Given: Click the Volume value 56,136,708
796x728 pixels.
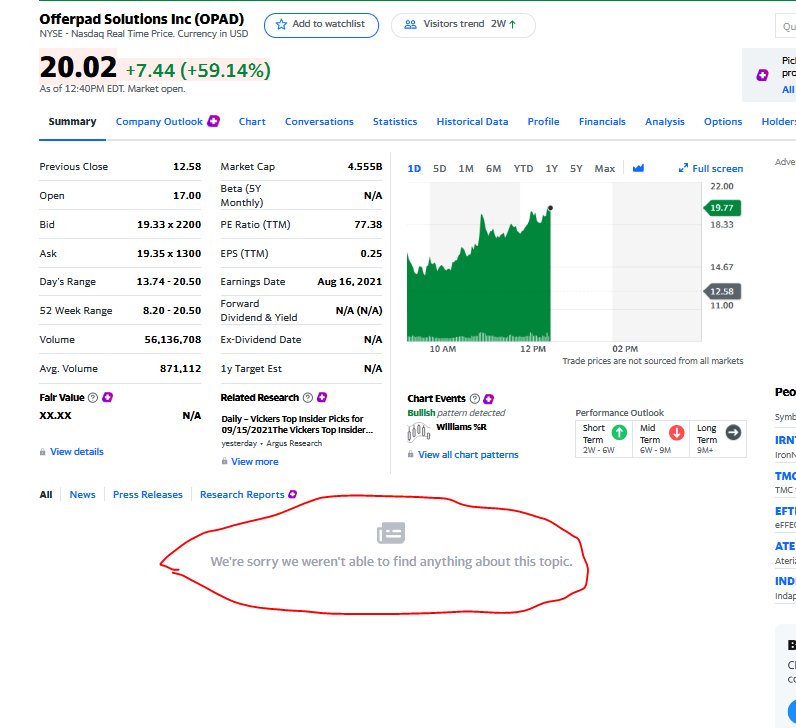Looking at the screenshot, I should coord(173,339).
